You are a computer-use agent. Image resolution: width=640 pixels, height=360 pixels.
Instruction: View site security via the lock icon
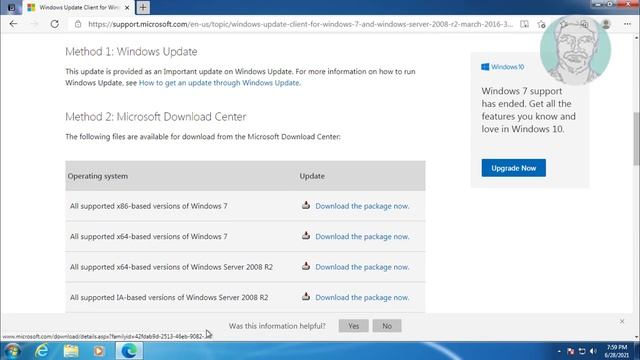[78, 24]
